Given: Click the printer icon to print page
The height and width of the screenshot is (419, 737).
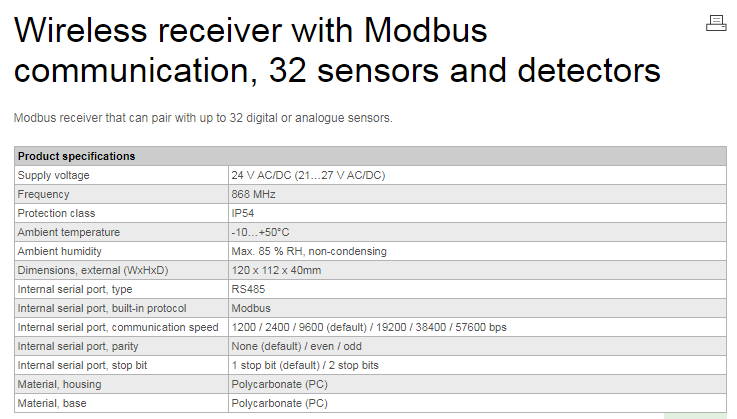Looking at the screenshot, I should [x=715, y=23].
